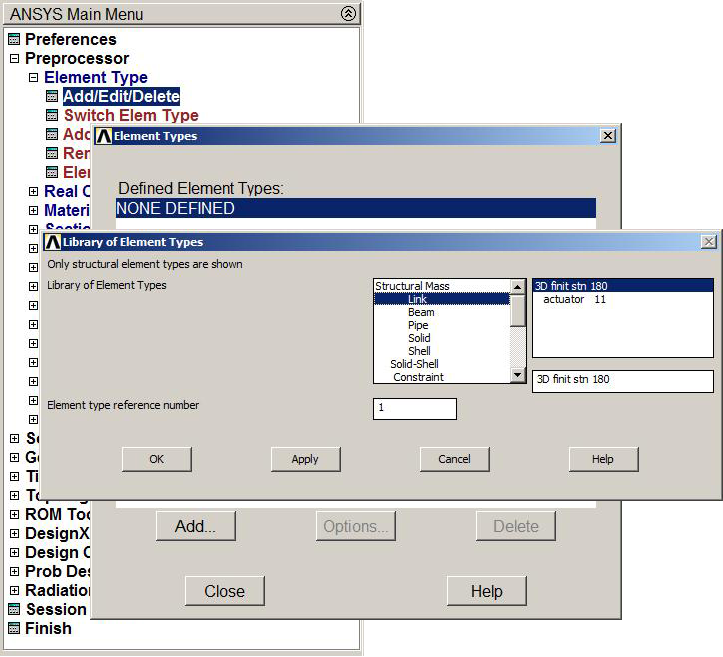This screenshot has width=723, height=657.
Task: Collapse the ANSYS Main Menu panel chevron
Action: 347,14
